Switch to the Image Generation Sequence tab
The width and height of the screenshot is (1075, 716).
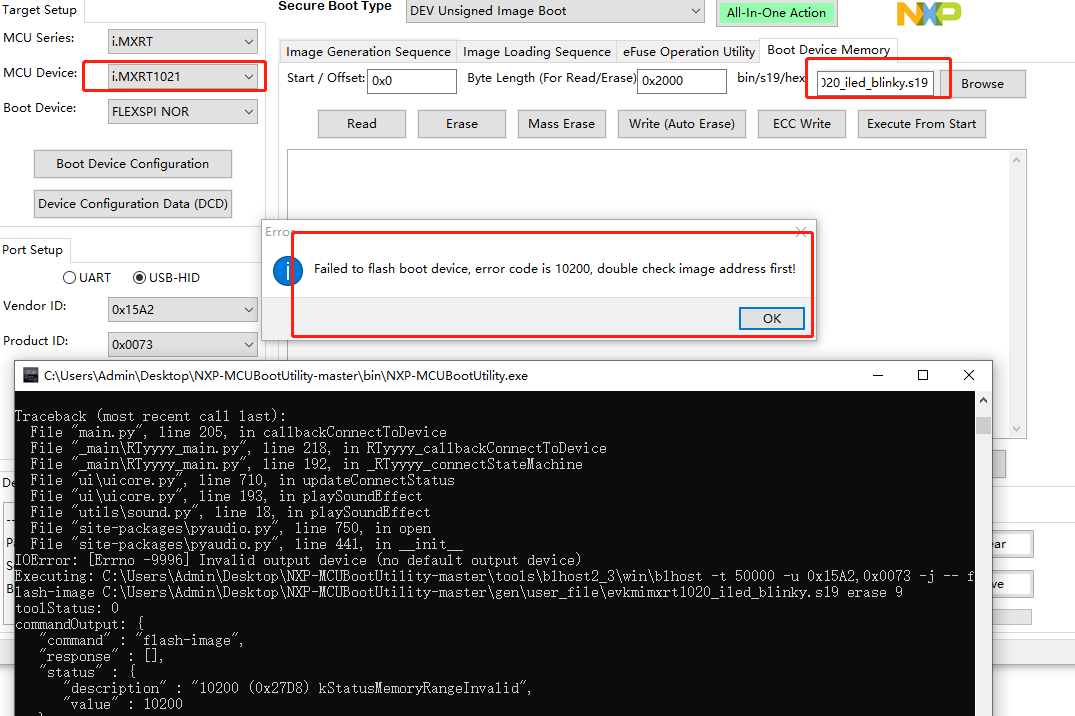[x=368, y=50]
